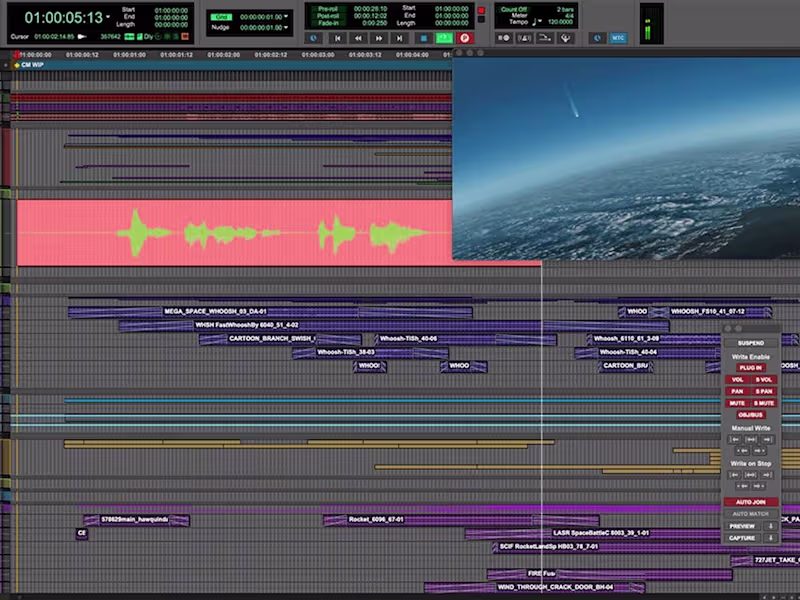Viewport: 800px width, 600px height.
Task: Click the CM WIP marker in the ruler
Action: pyautogui.click(x=32, y=65)
